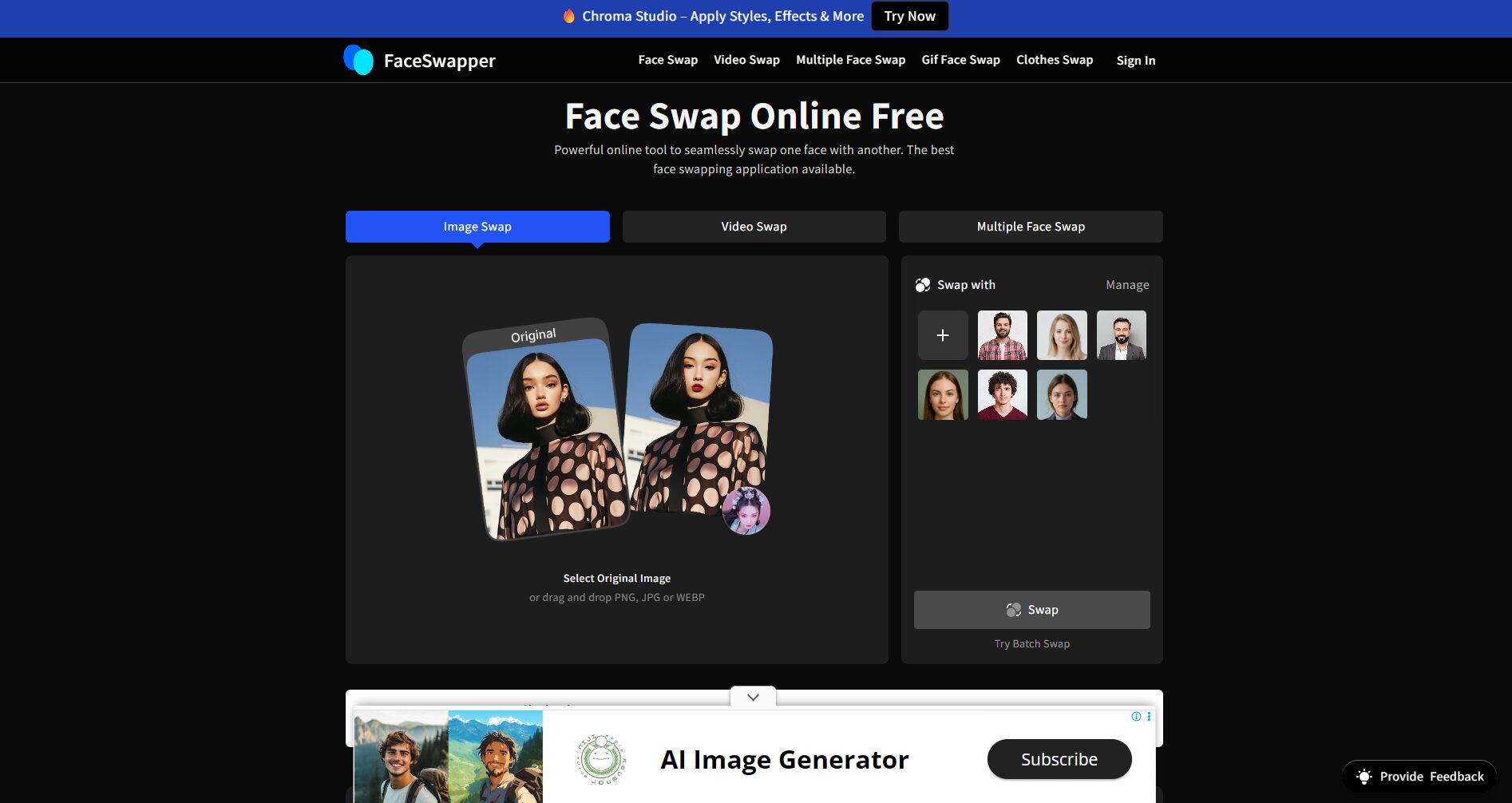Click AI Image Generator ad headline
1512x803 pixels.
pyautogui.click(x=785, y=759)
